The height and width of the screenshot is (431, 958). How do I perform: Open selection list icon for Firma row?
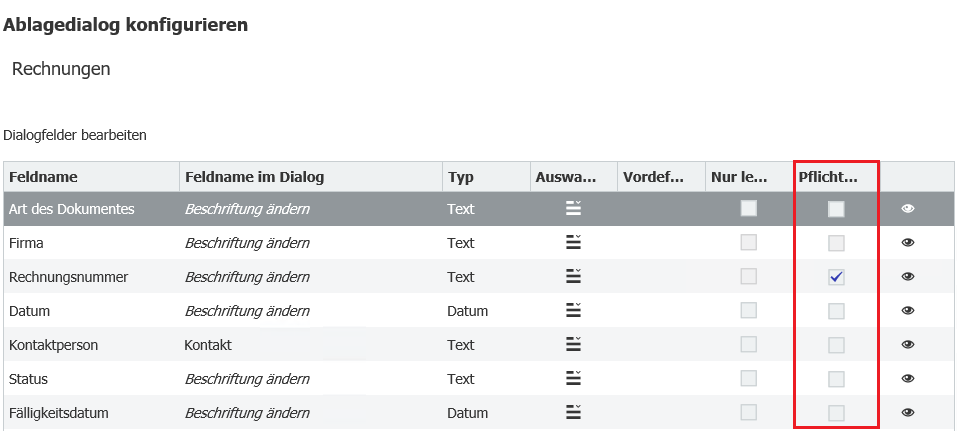573,242
